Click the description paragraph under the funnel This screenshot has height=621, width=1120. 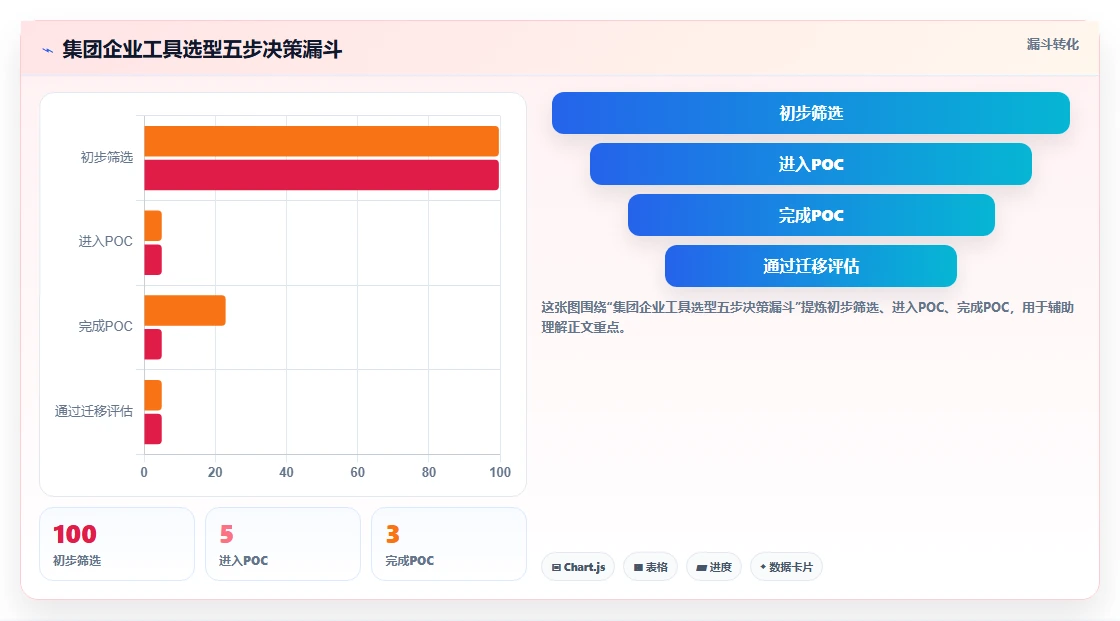(x=807, y=317)
